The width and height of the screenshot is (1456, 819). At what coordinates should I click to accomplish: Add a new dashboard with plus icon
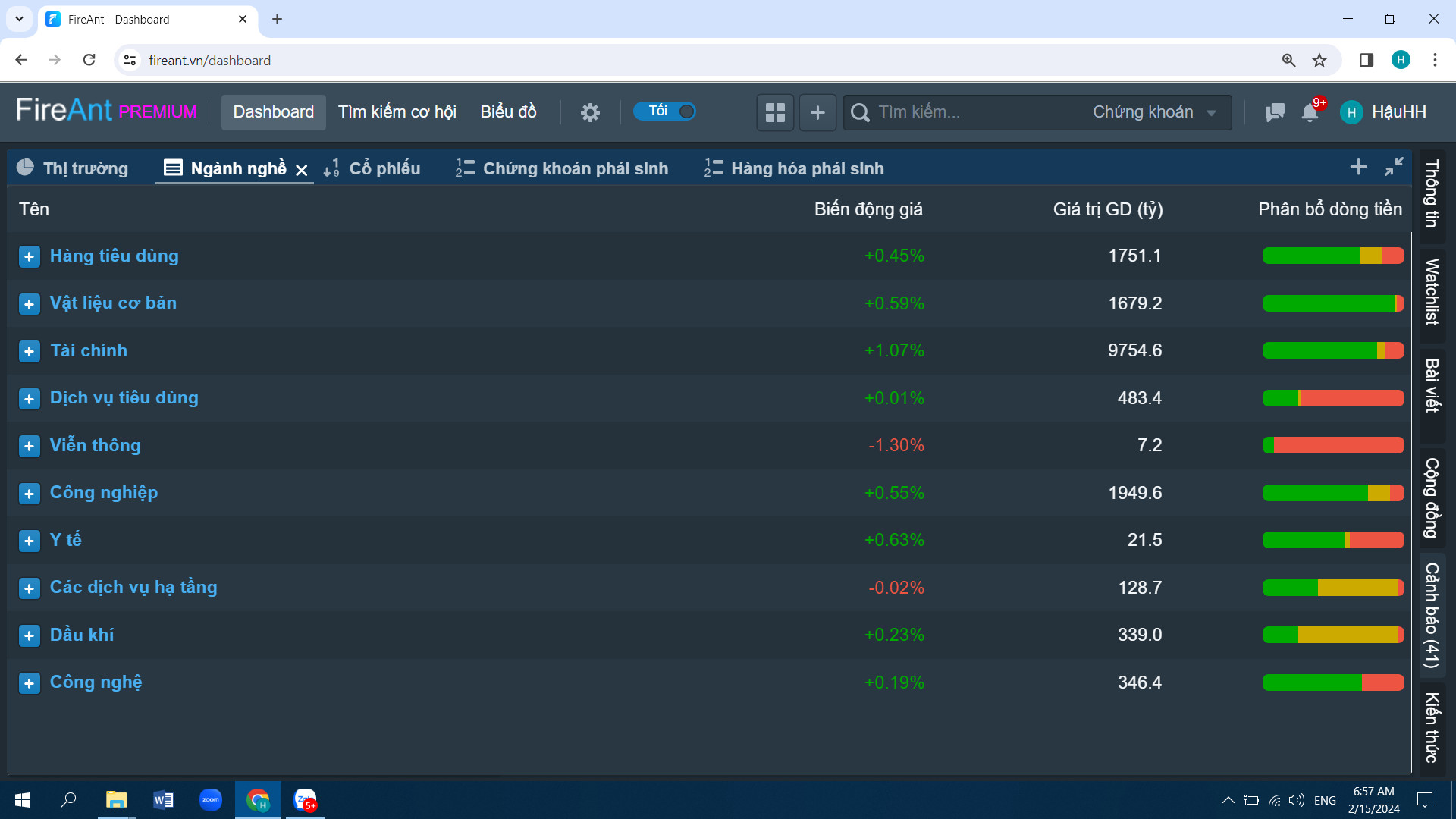[817, 112]
